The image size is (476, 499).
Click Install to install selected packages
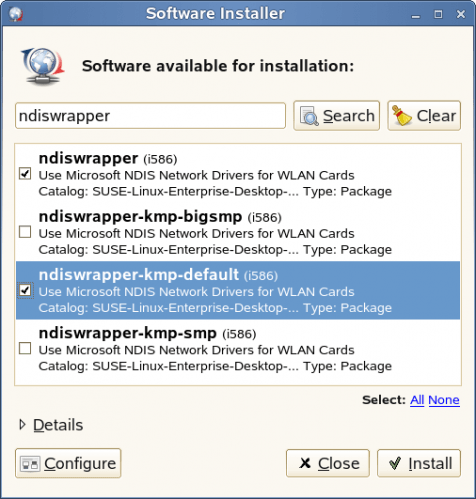click(x=419, y=463)
